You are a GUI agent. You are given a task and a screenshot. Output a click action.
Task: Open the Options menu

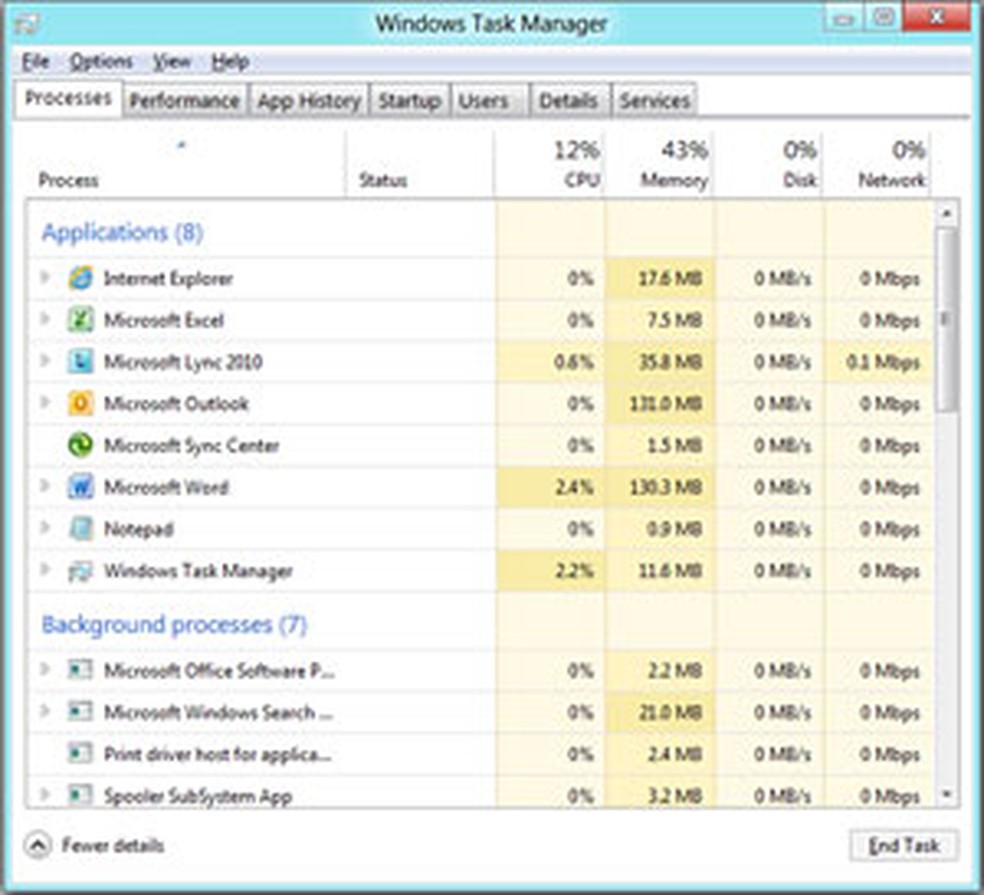(x=101, y=62)
